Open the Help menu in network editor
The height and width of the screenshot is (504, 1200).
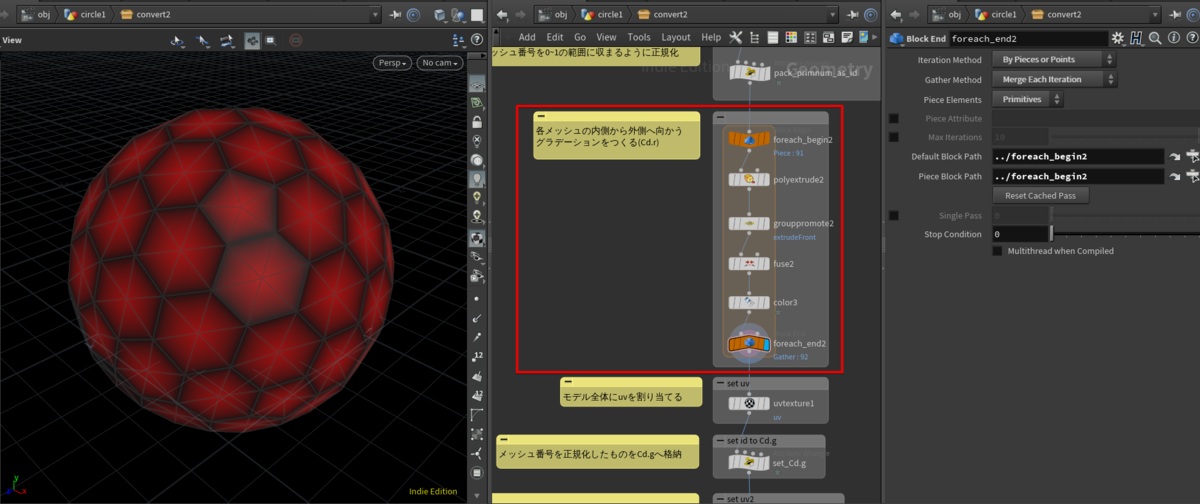coord(711,37)
